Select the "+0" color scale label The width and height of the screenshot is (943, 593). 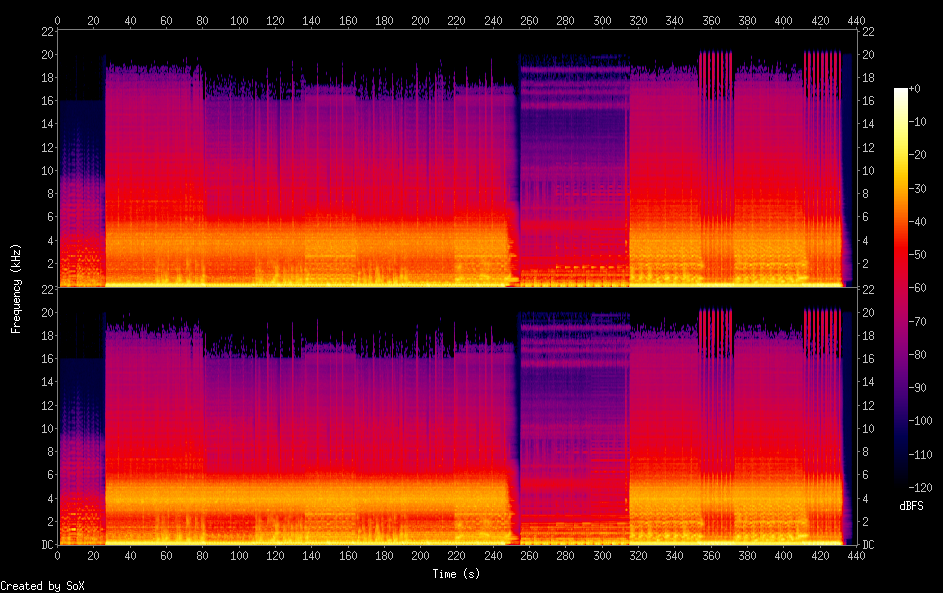[915, 88]
